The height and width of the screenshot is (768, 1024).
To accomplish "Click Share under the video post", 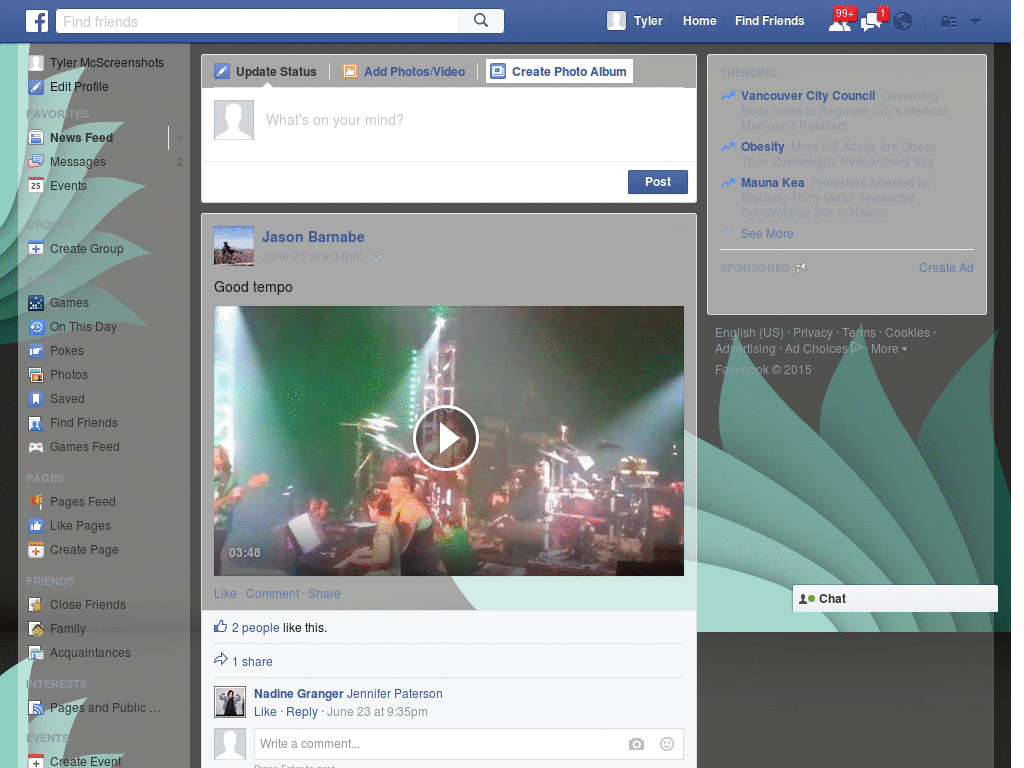I will pos(324,594).
